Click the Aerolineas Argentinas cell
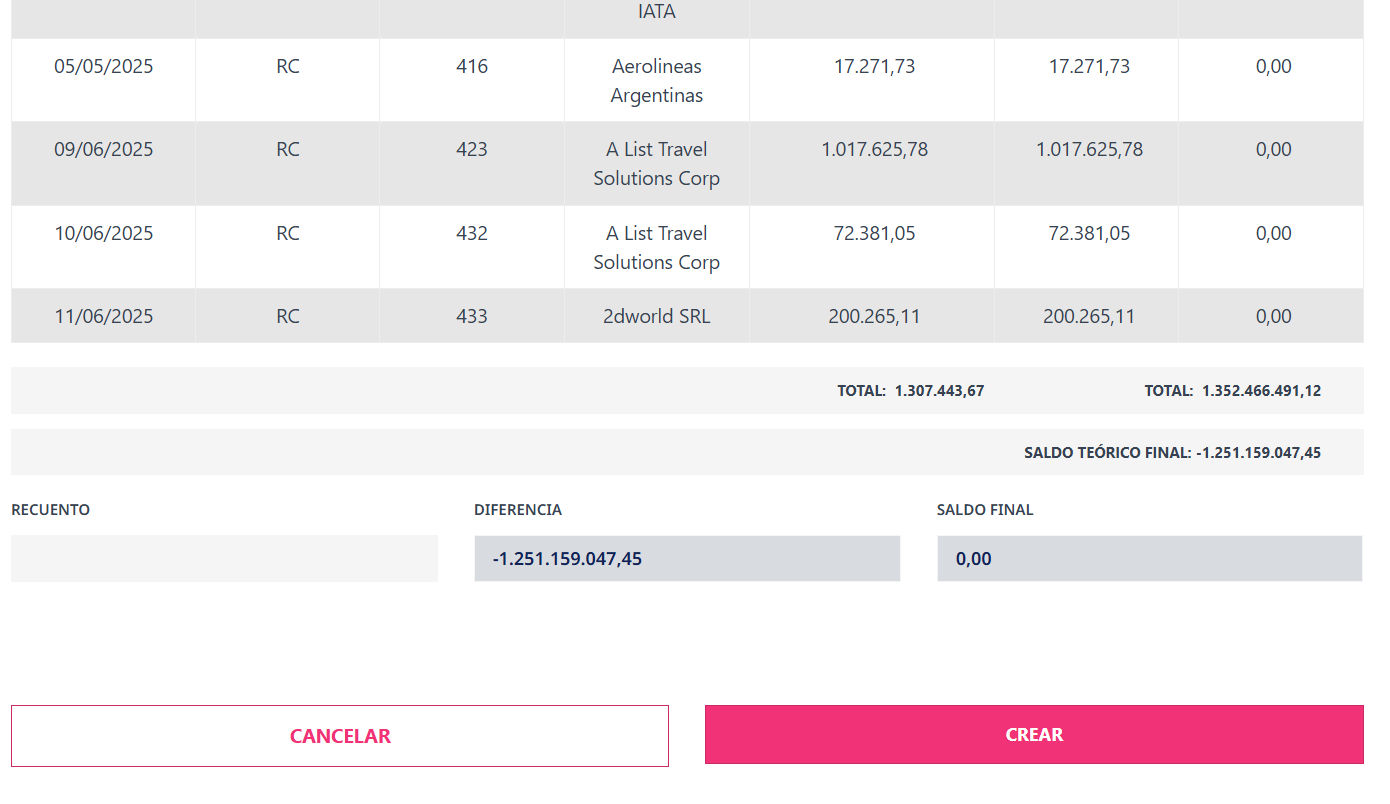1390x804 pixels. [x=657, y=81]
